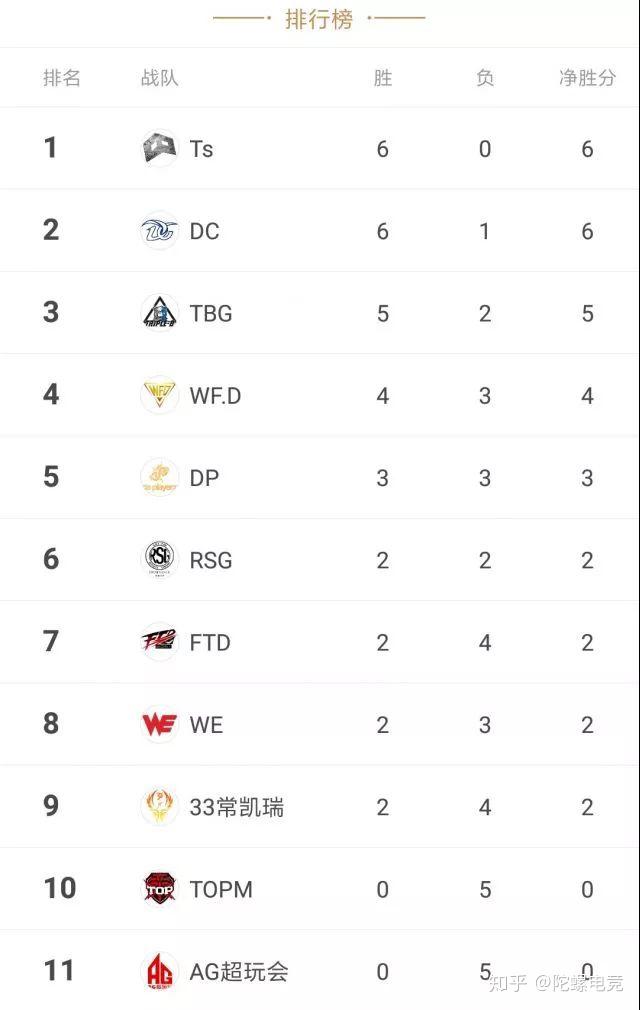Open the WE red team logo
Image resolution: width=640 pixels, height=1010 pixels.
159,724
